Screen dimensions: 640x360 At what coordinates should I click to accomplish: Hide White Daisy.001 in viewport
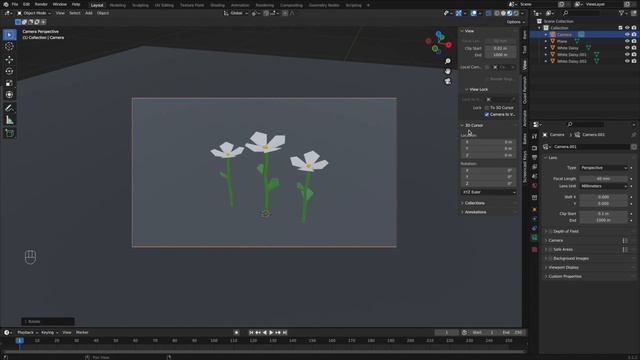(627, 54)
